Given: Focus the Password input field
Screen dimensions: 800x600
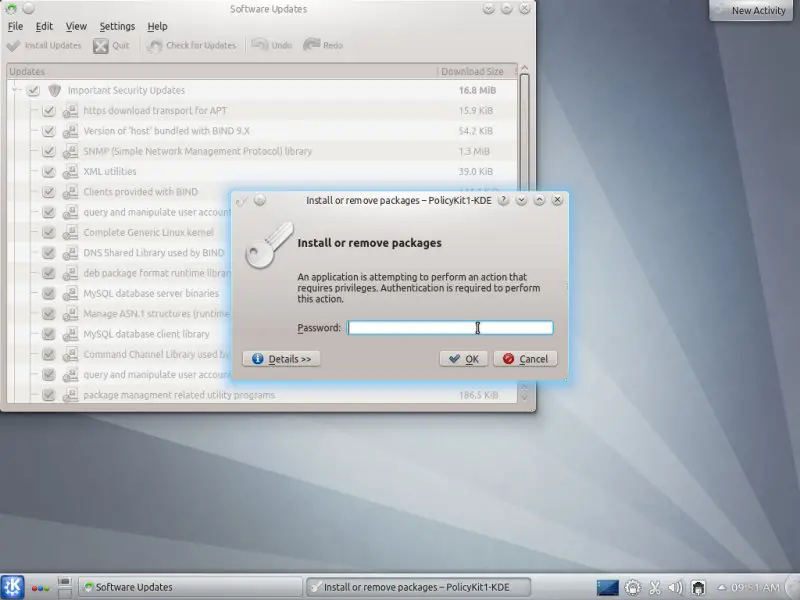Looking at the screenshot, I should pos(450,328).
